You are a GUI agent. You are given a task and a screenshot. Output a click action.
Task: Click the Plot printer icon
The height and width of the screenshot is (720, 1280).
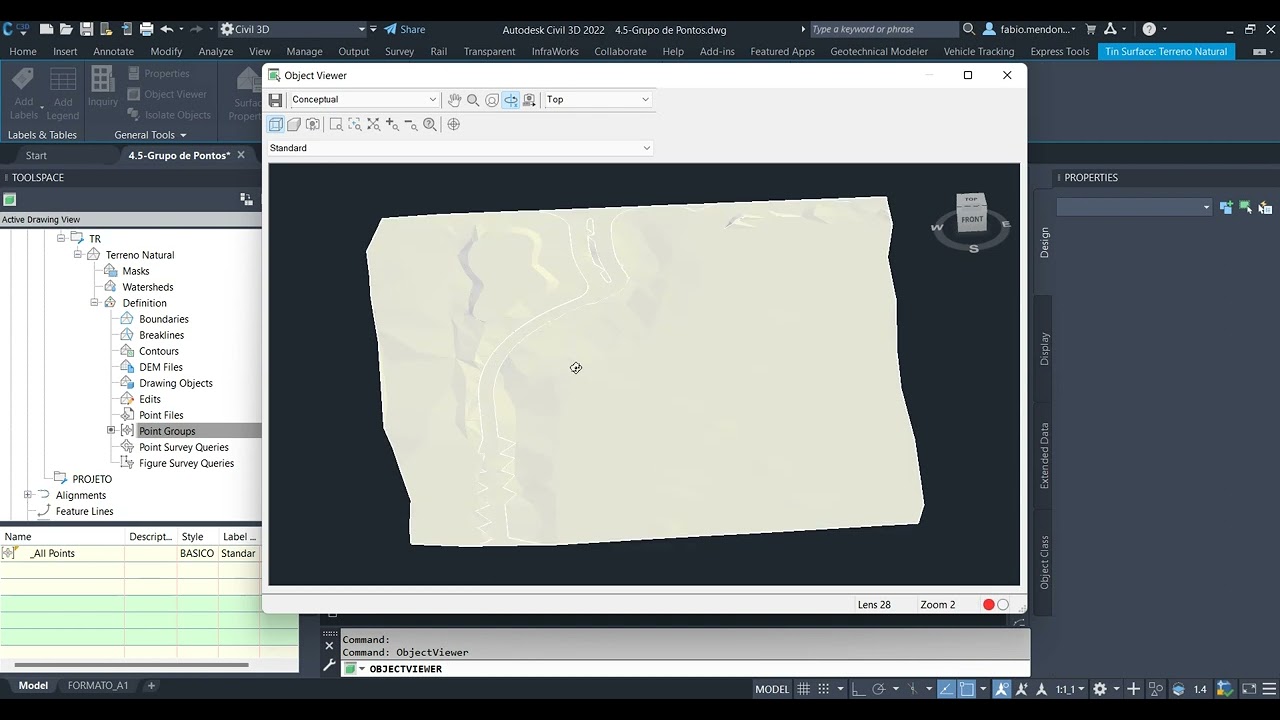coord(146,29)
